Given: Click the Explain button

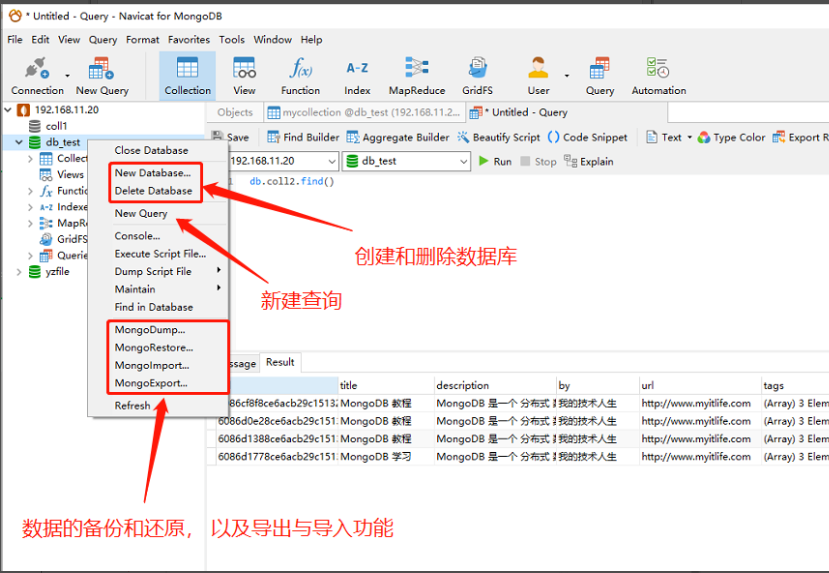Looking at the screenshot, I should (588, 162).
